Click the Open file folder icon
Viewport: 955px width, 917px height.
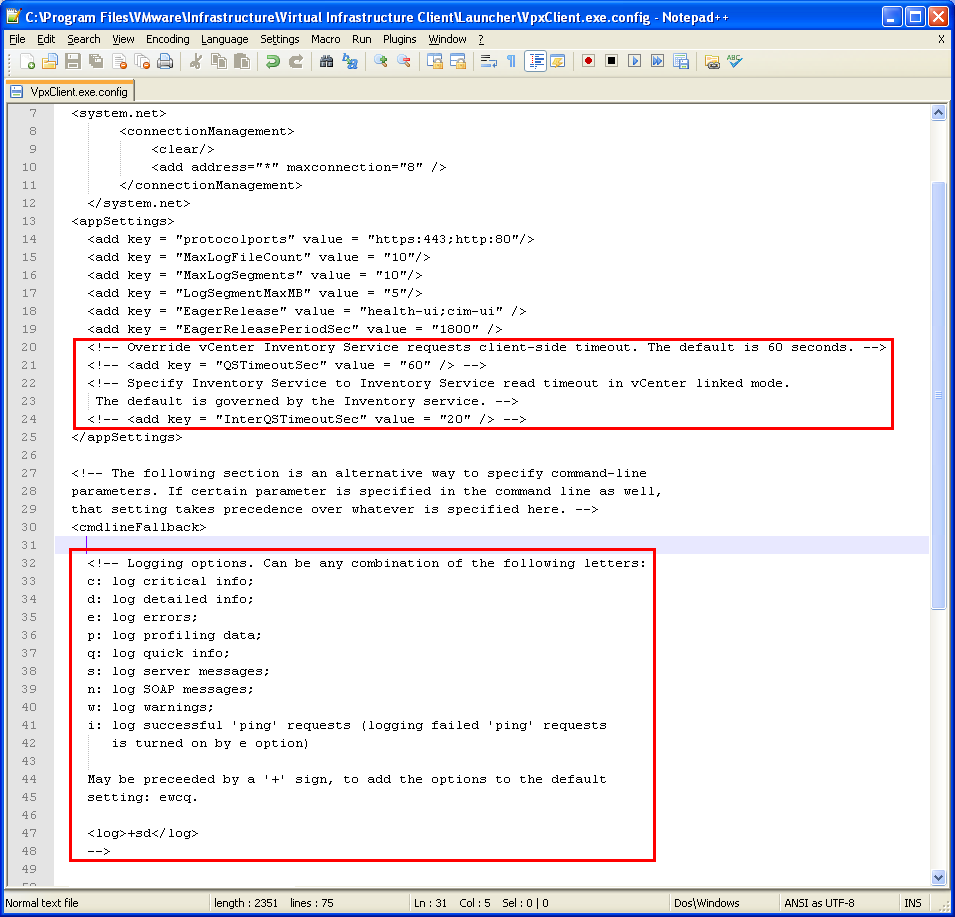click(49, 61)
